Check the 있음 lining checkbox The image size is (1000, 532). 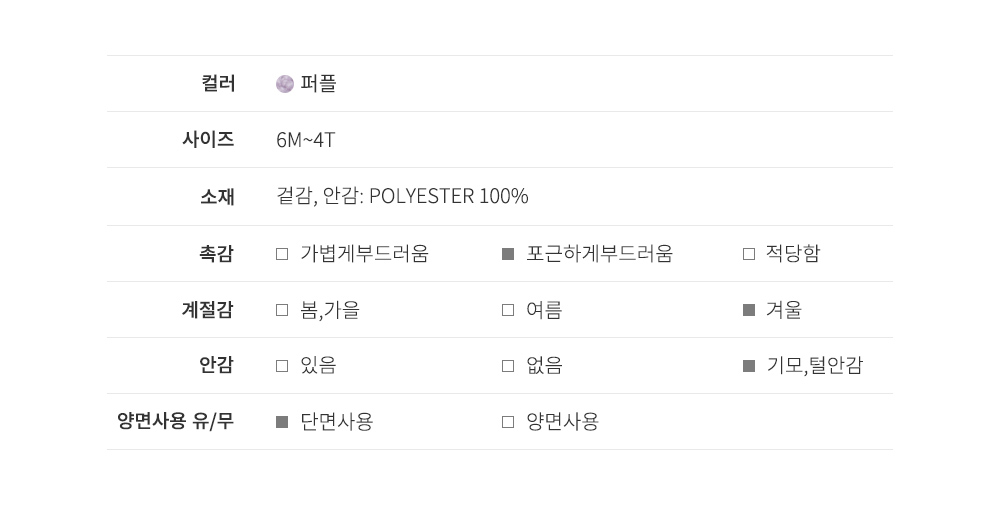tap(282, 366)
